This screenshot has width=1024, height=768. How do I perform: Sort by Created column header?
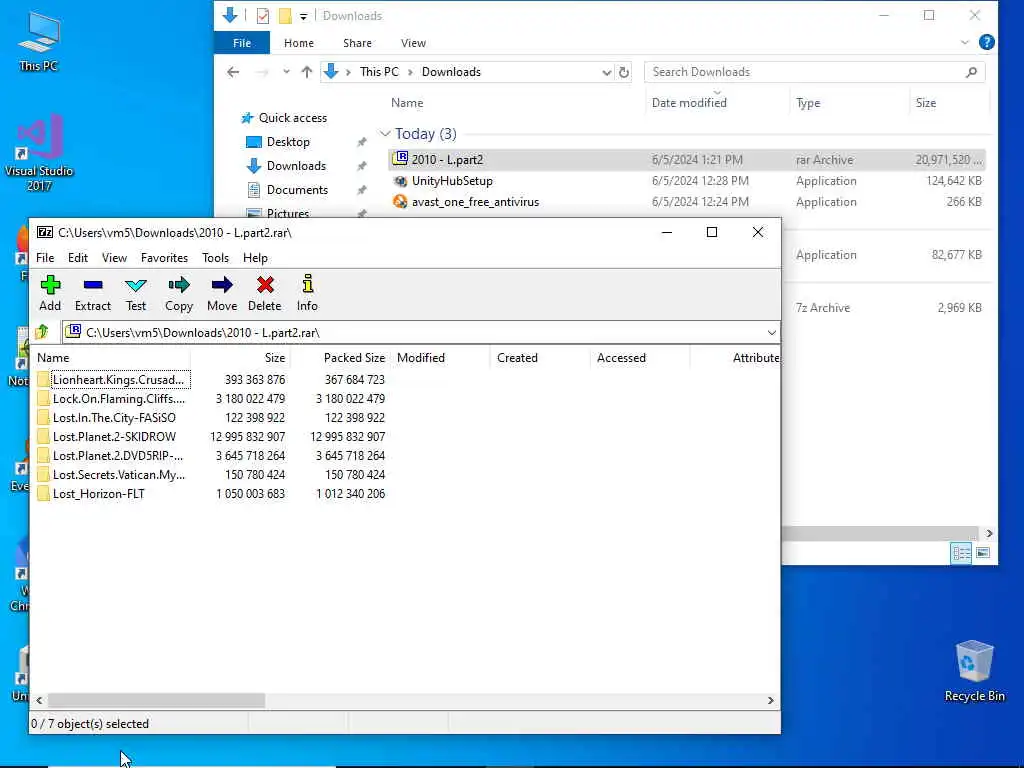pyautogui.click(x=540, y=358)
